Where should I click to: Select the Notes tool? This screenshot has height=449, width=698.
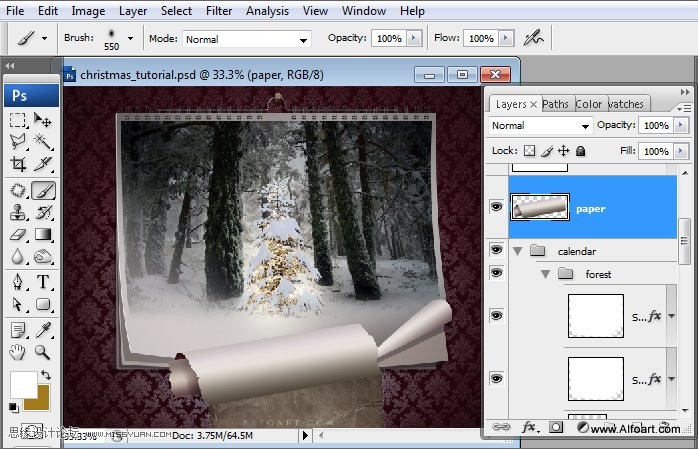18,331
